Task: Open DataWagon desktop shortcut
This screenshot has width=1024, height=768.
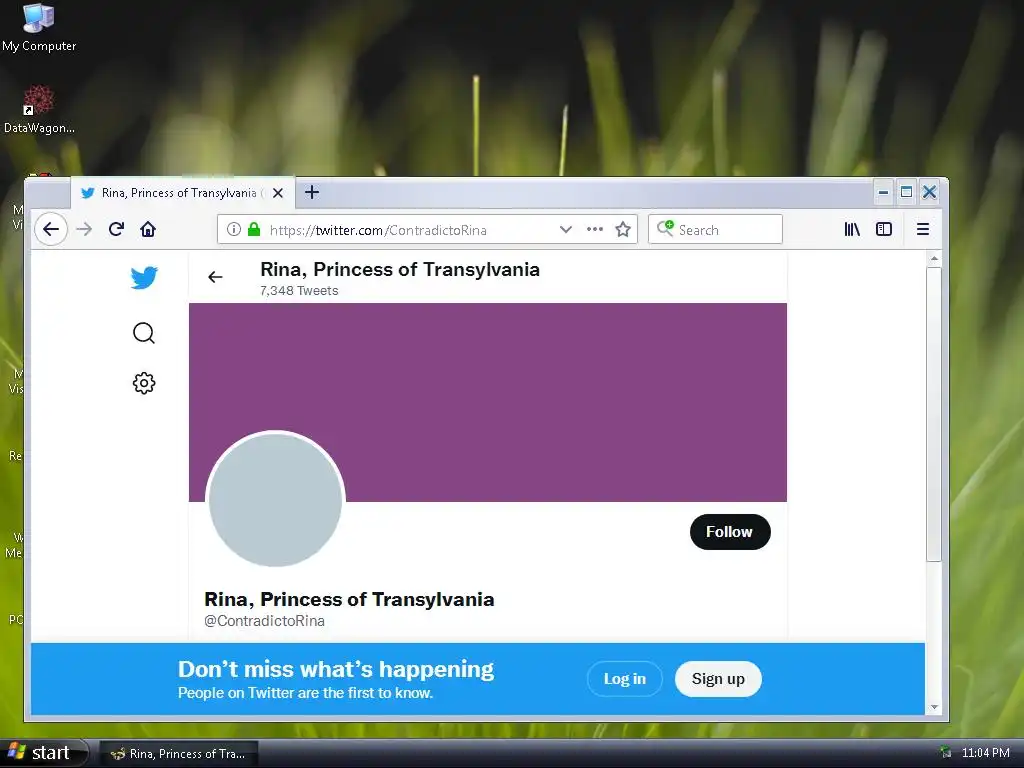Action: (39, 110)
